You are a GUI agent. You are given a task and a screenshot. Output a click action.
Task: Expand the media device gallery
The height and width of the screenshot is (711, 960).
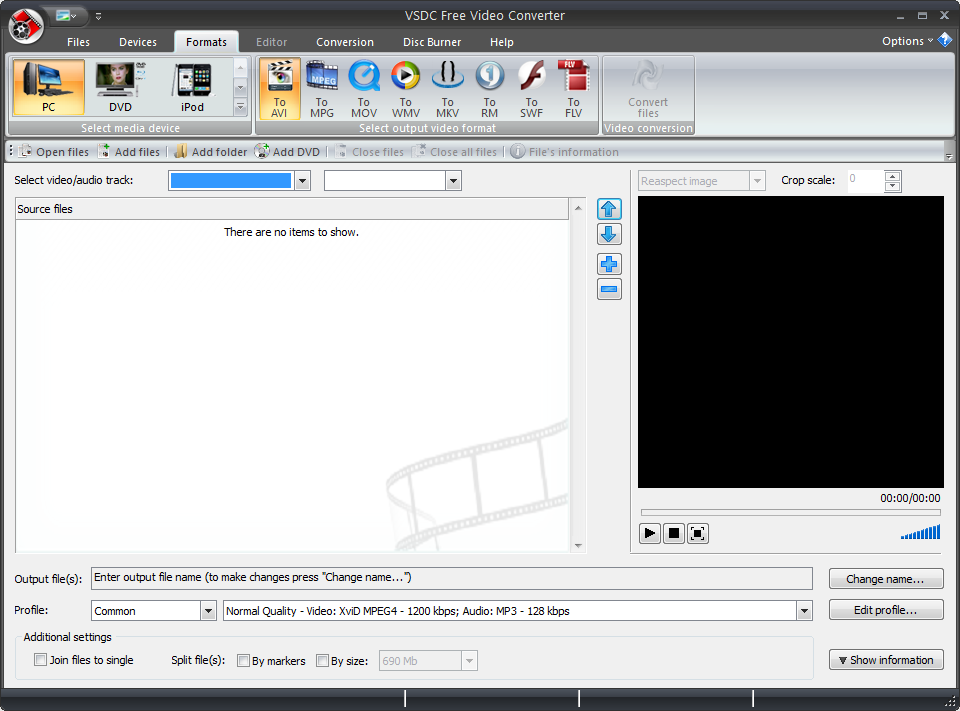[x=240, y=107]
